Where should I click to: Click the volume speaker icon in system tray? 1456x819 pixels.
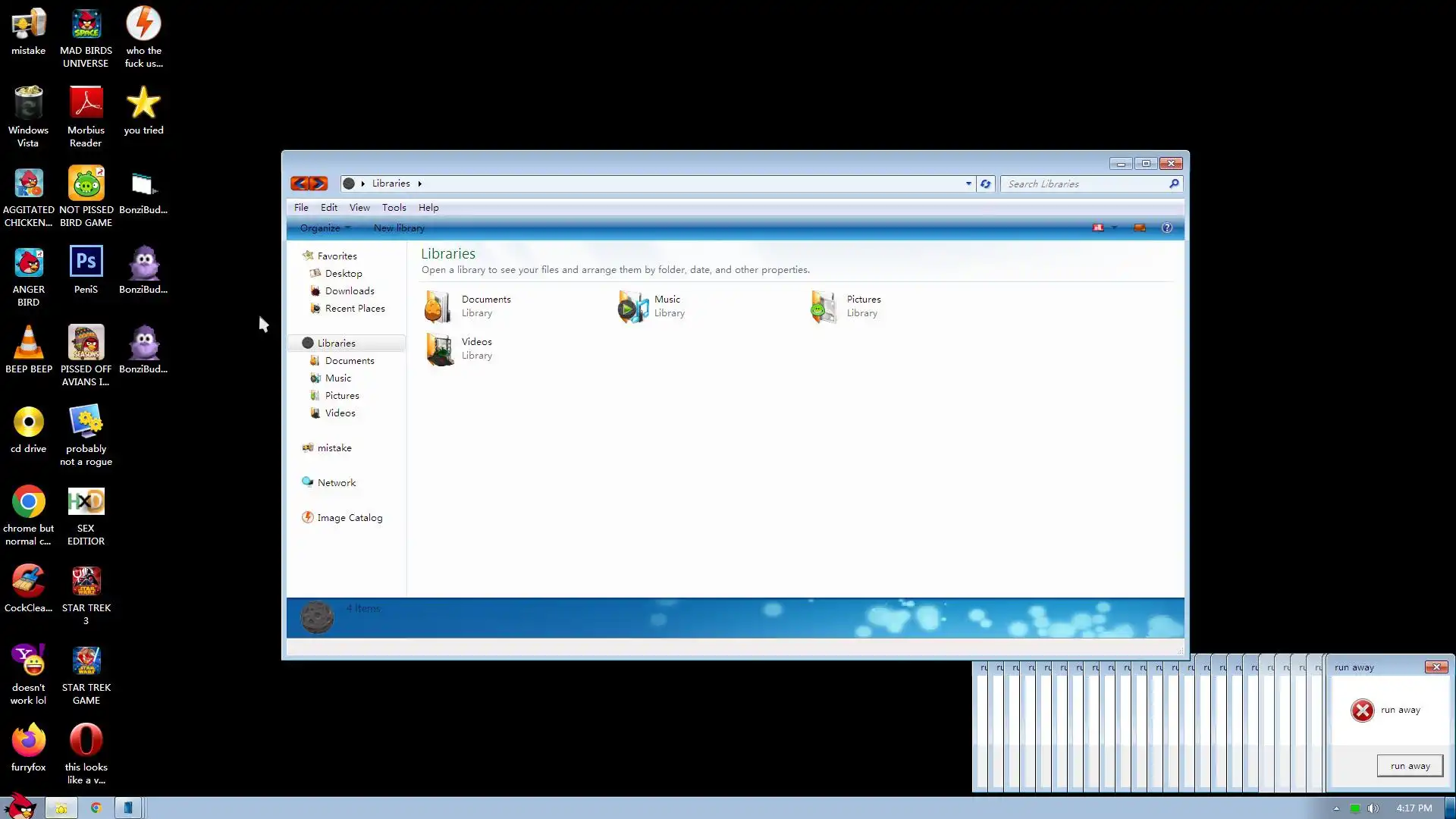click(x=1373, y=808)
